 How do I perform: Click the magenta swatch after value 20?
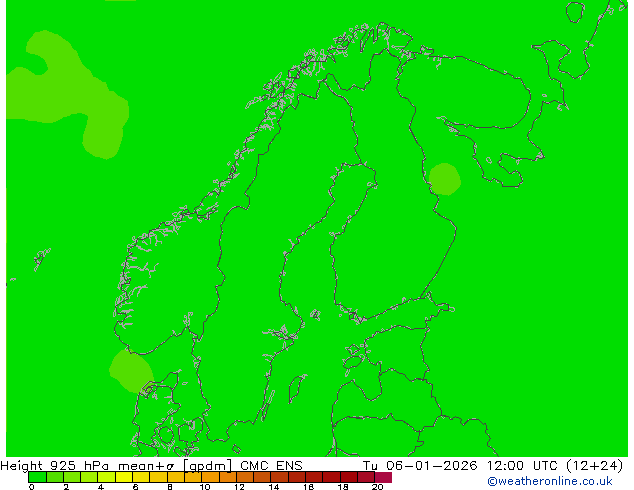click(x=383, y=477)
